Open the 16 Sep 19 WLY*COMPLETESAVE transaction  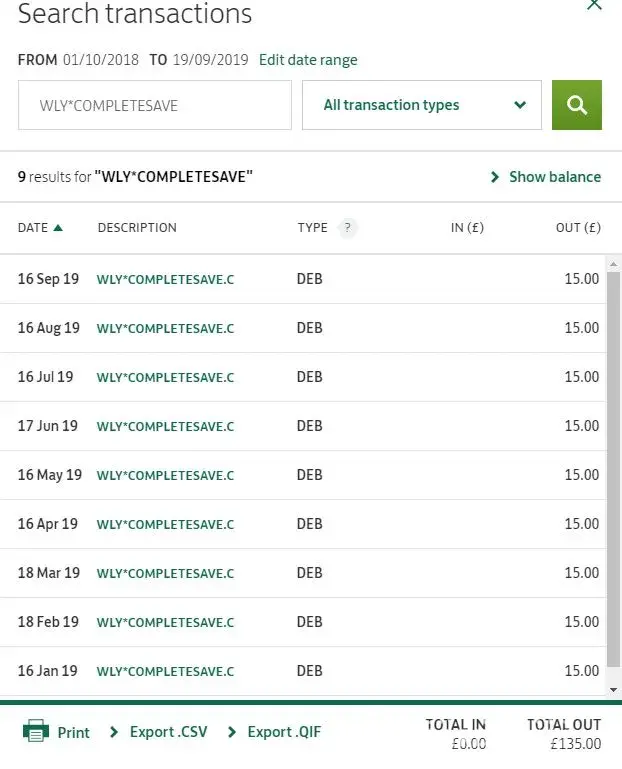click(165, 279)
